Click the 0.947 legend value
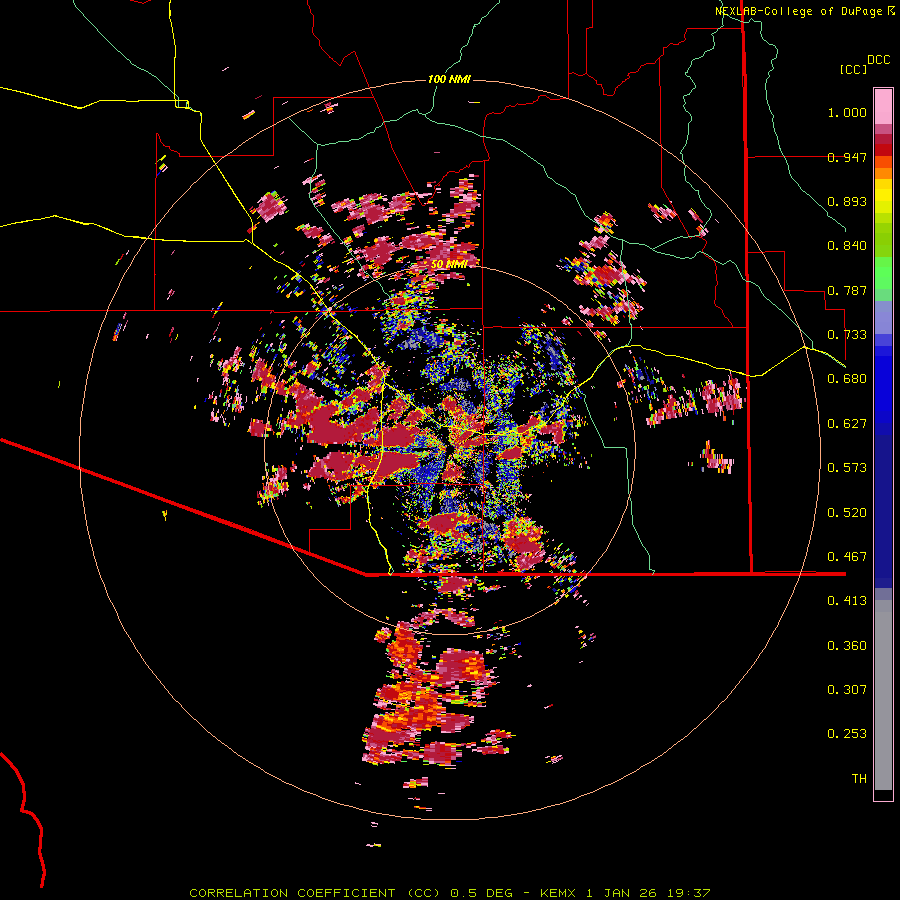Viewport: 900px width, 900px height. coord(847,157)
